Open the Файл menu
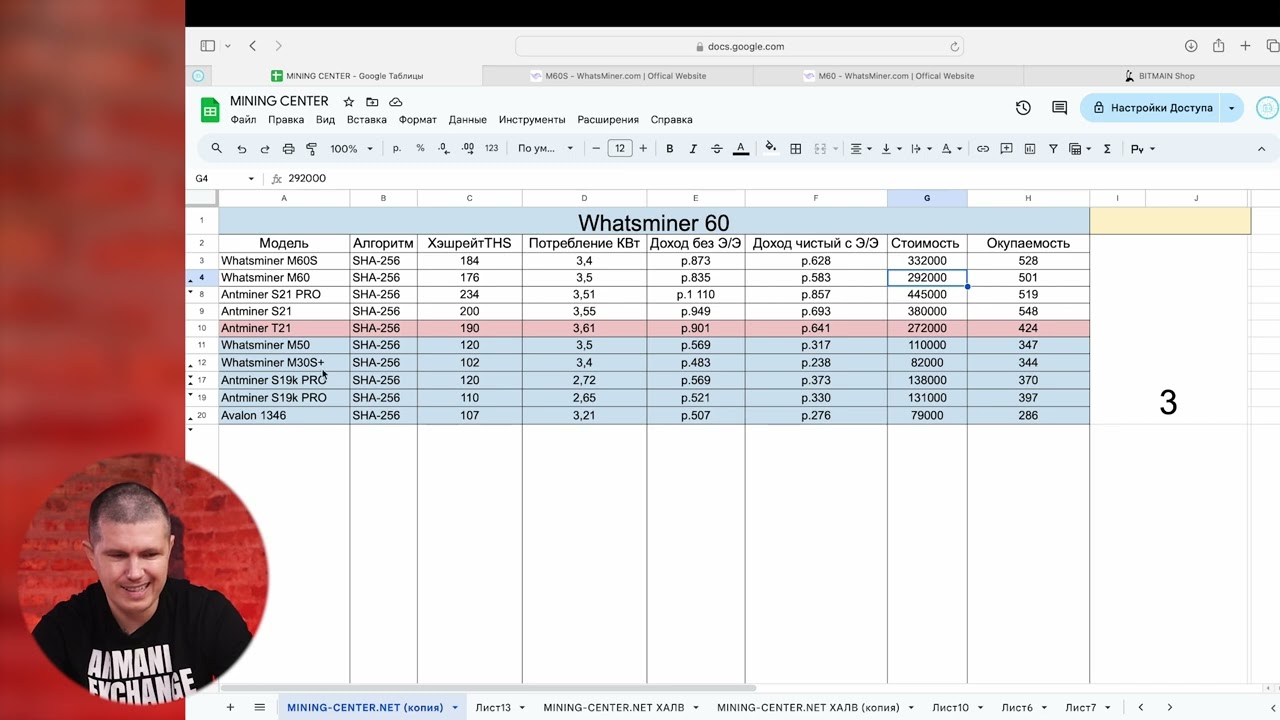The image size is (1280, 720). [243, 120]
